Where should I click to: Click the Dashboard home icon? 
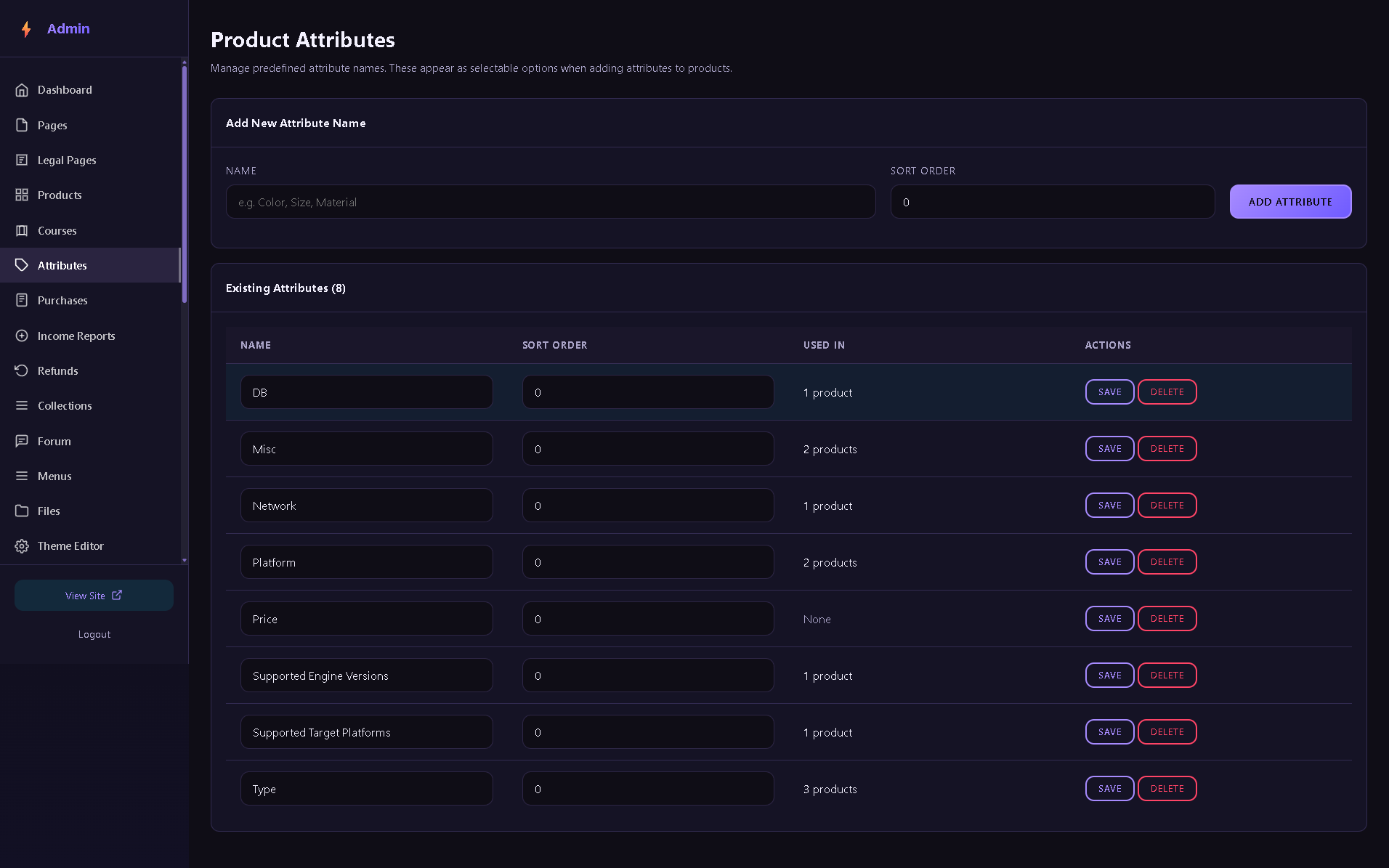(22, 90)
